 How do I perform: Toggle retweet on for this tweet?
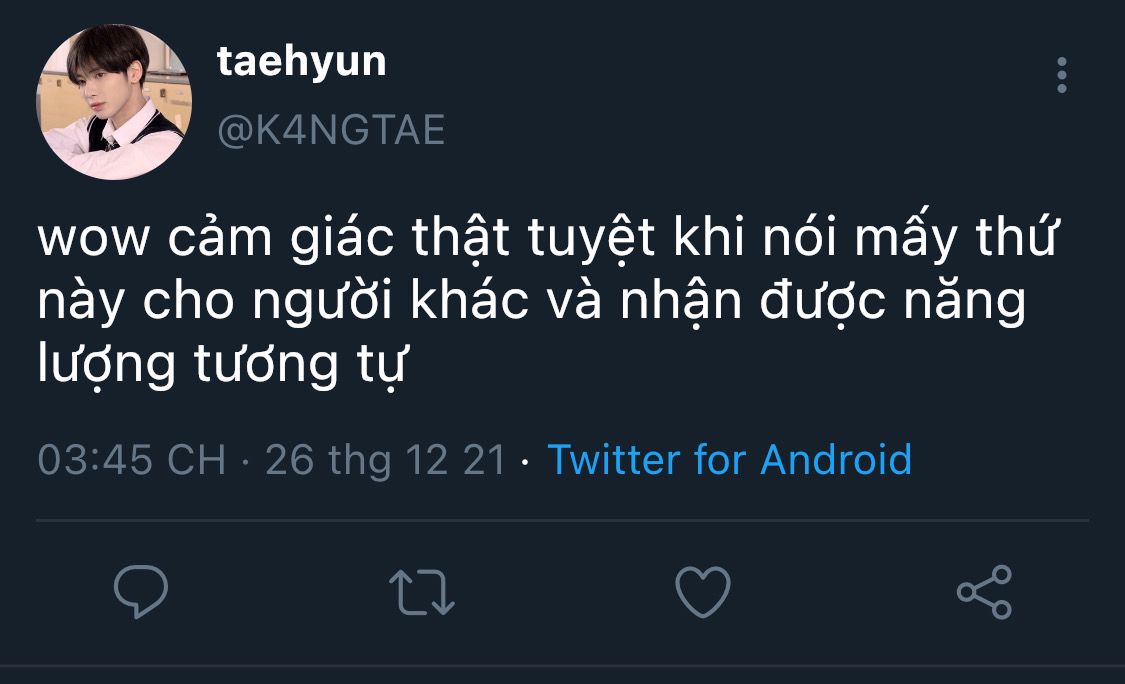point(422,592)
